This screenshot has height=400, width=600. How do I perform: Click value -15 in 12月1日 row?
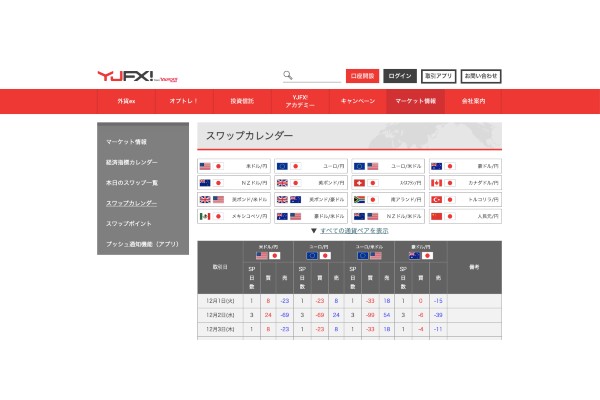tap(438, 301)
